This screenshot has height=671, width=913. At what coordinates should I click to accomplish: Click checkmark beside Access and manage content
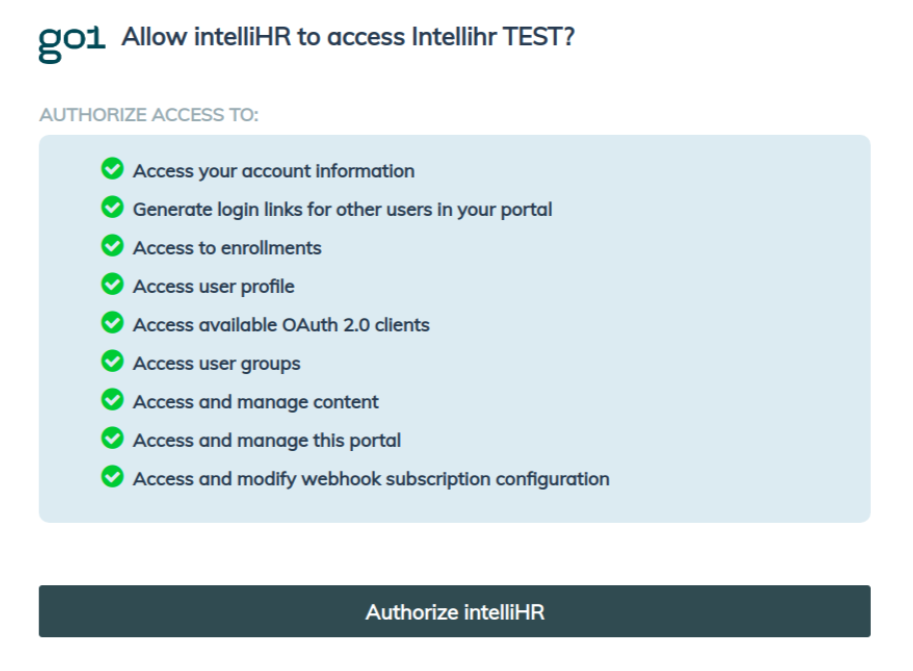point(113,400)
